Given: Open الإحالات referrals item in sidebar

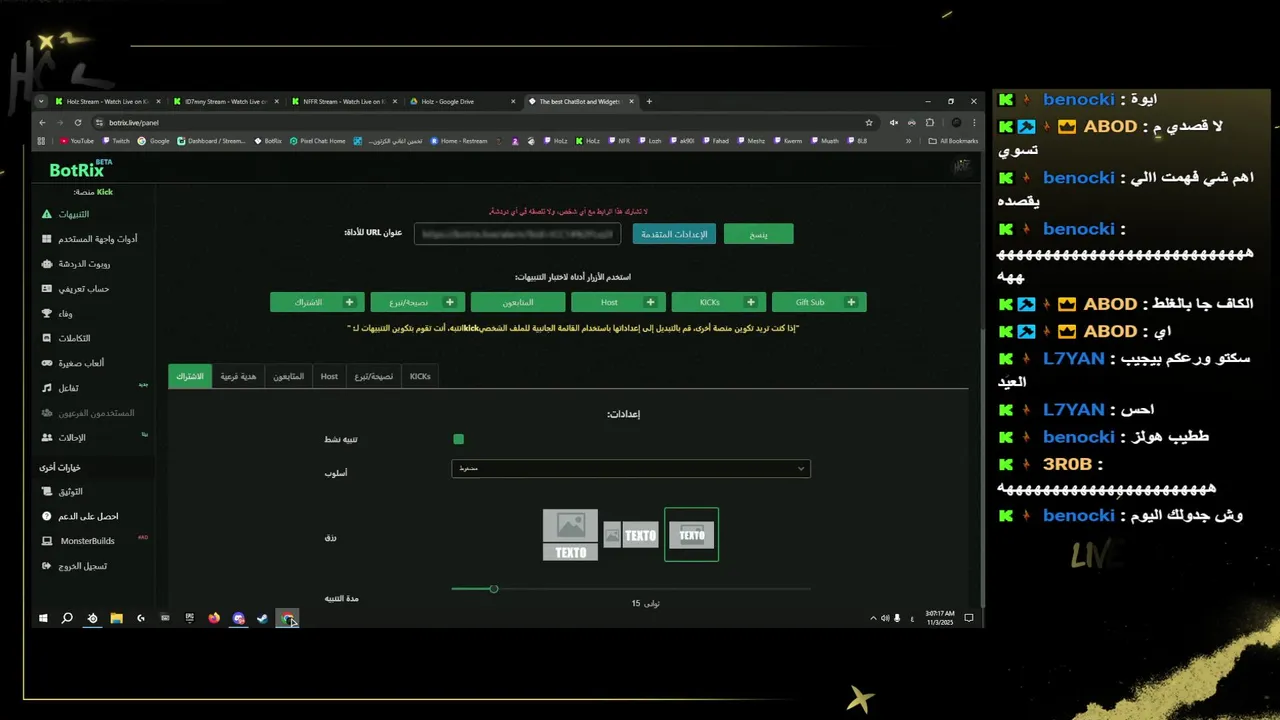Looking at the screenshot, I should 64,437.
